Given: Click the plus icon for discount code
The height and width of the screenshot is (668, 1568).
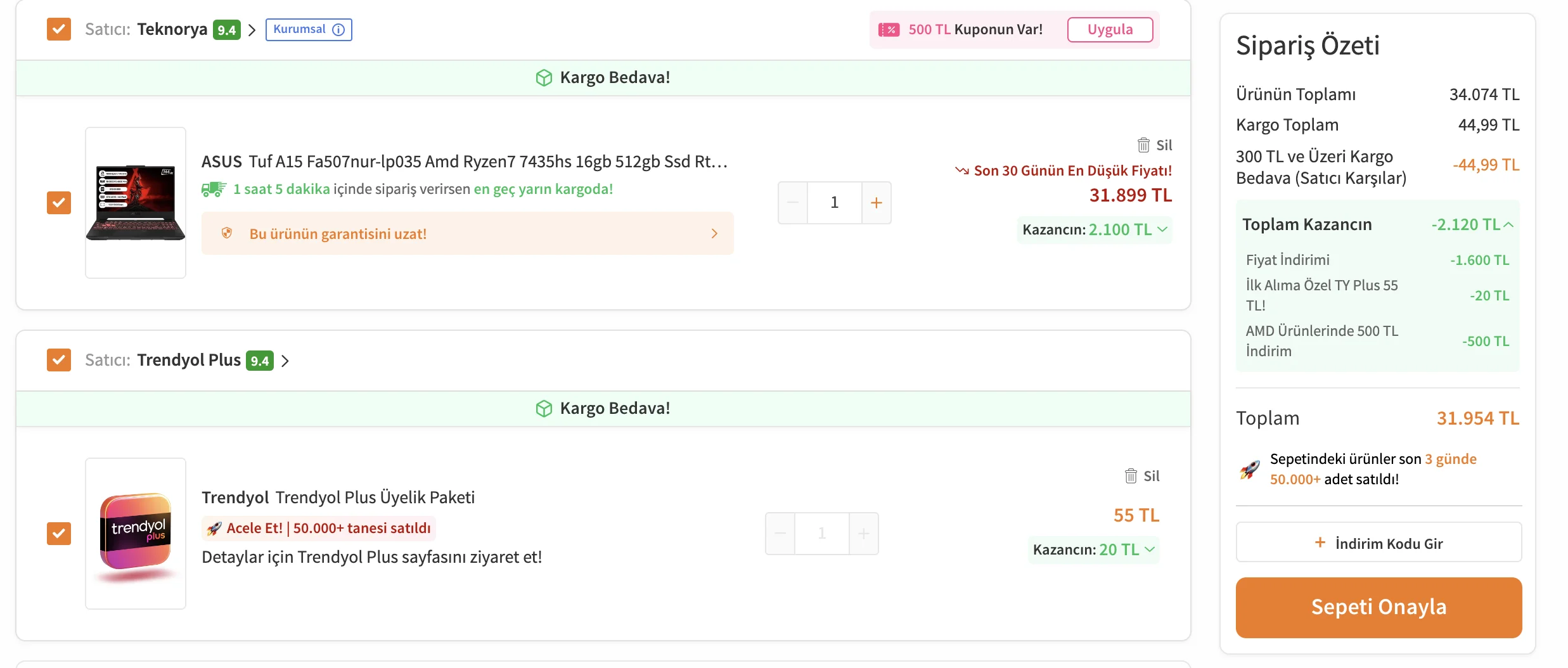Looking at the screenshot, I should 1320,543.
